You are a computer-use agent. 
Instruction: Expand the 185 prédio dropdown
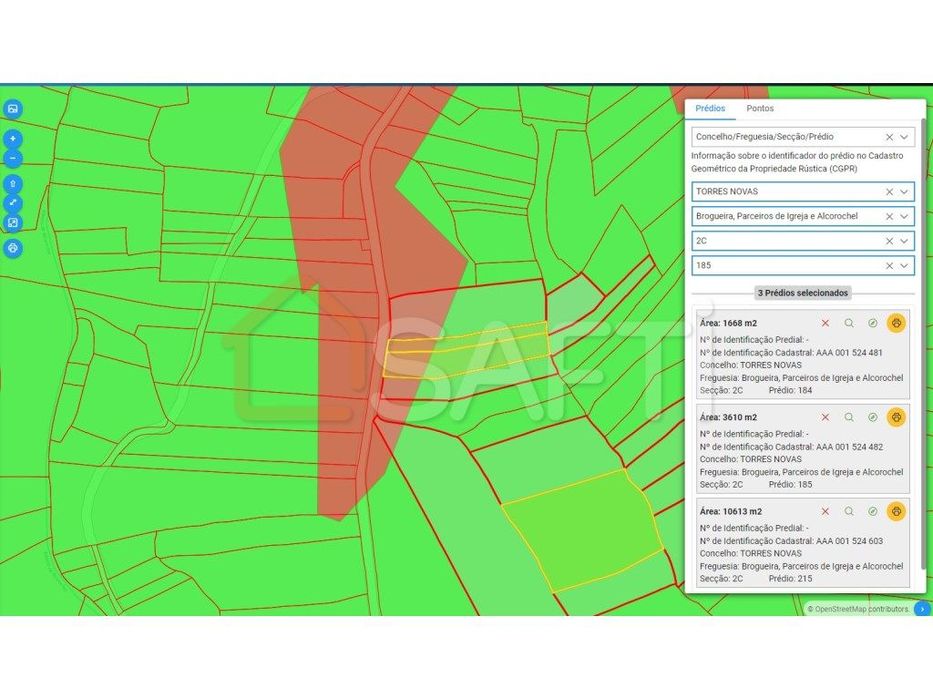pos(904,266)
